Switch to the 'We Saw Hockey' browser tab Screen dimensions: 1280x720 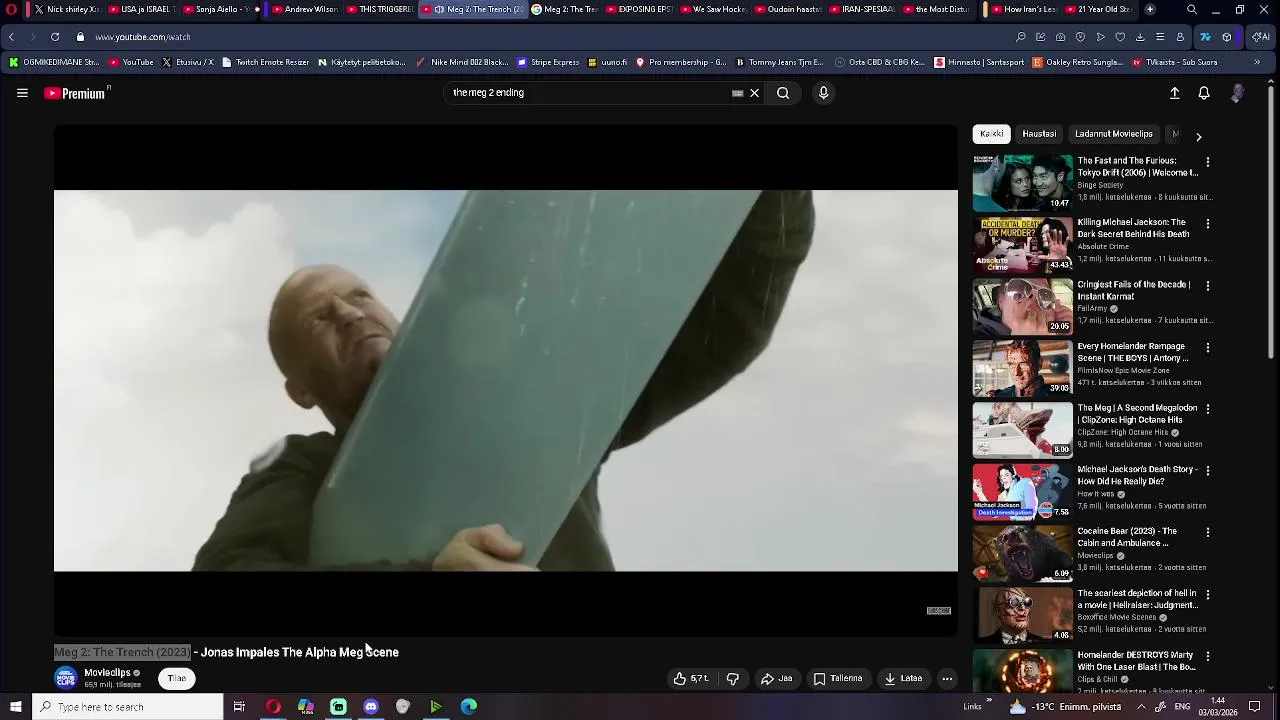click(x=712, y=9)
